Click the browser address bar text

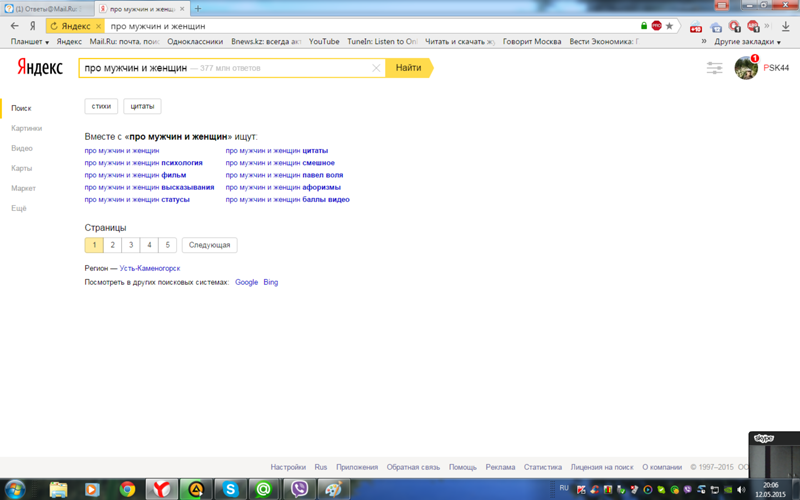pyautogui.click(x=158, y=26)
